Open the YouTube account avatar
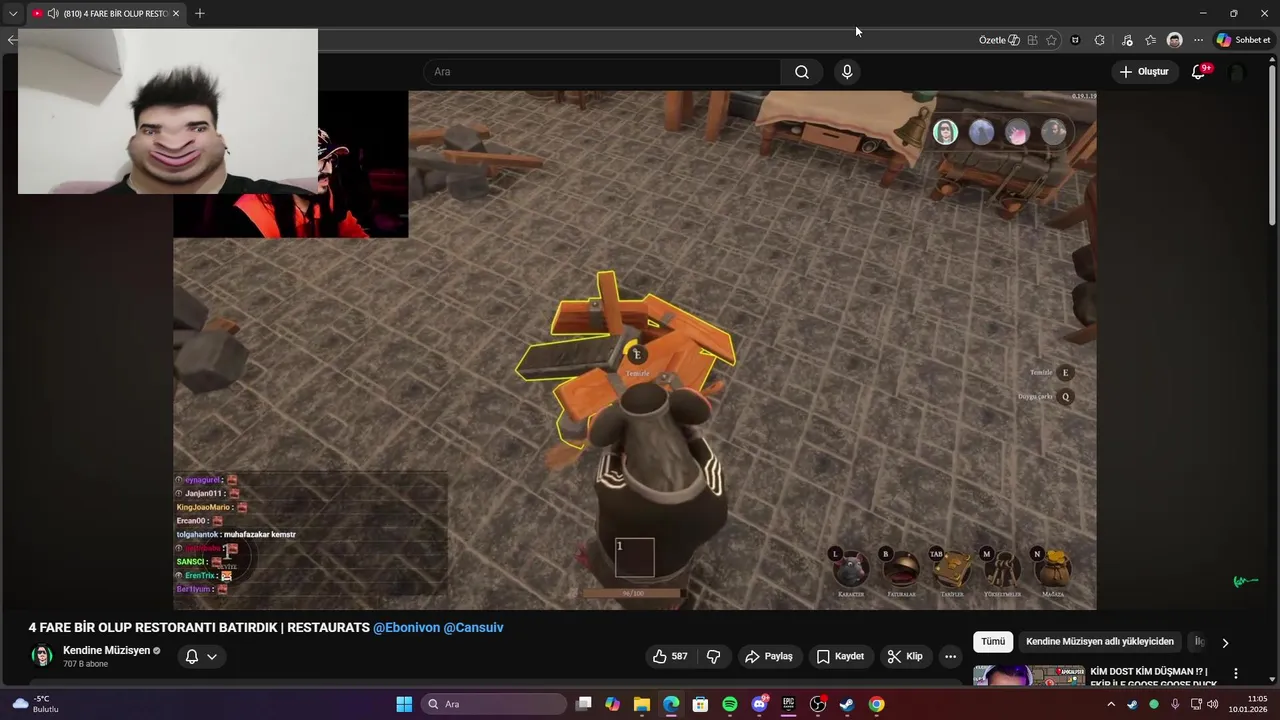 click(1237, 72)
